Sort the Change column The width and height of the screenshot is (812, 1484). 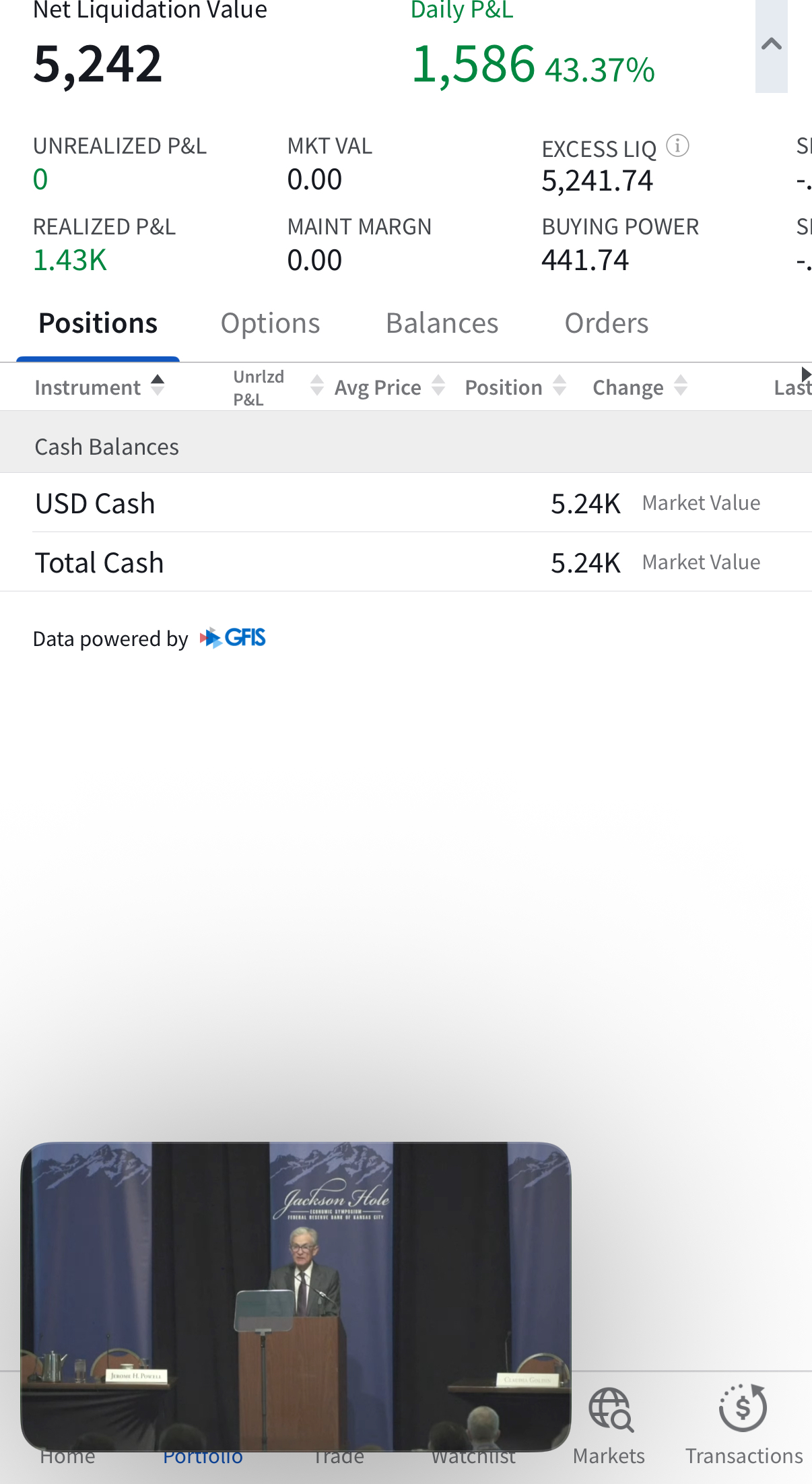[x=681, y=386]
